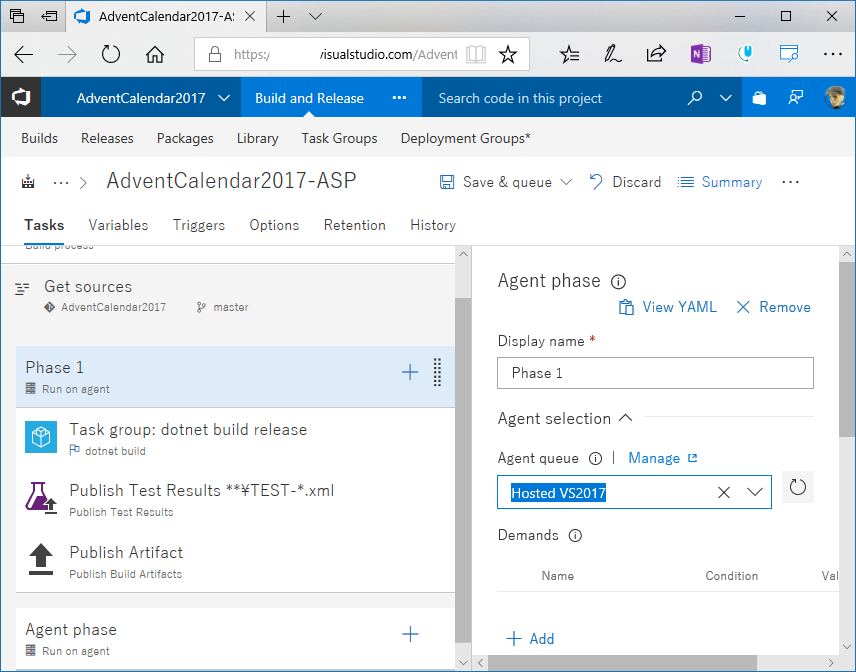Open the Packages hub
Image resolution: width=856 pixels, height=672 pixels.
point(185,139)
